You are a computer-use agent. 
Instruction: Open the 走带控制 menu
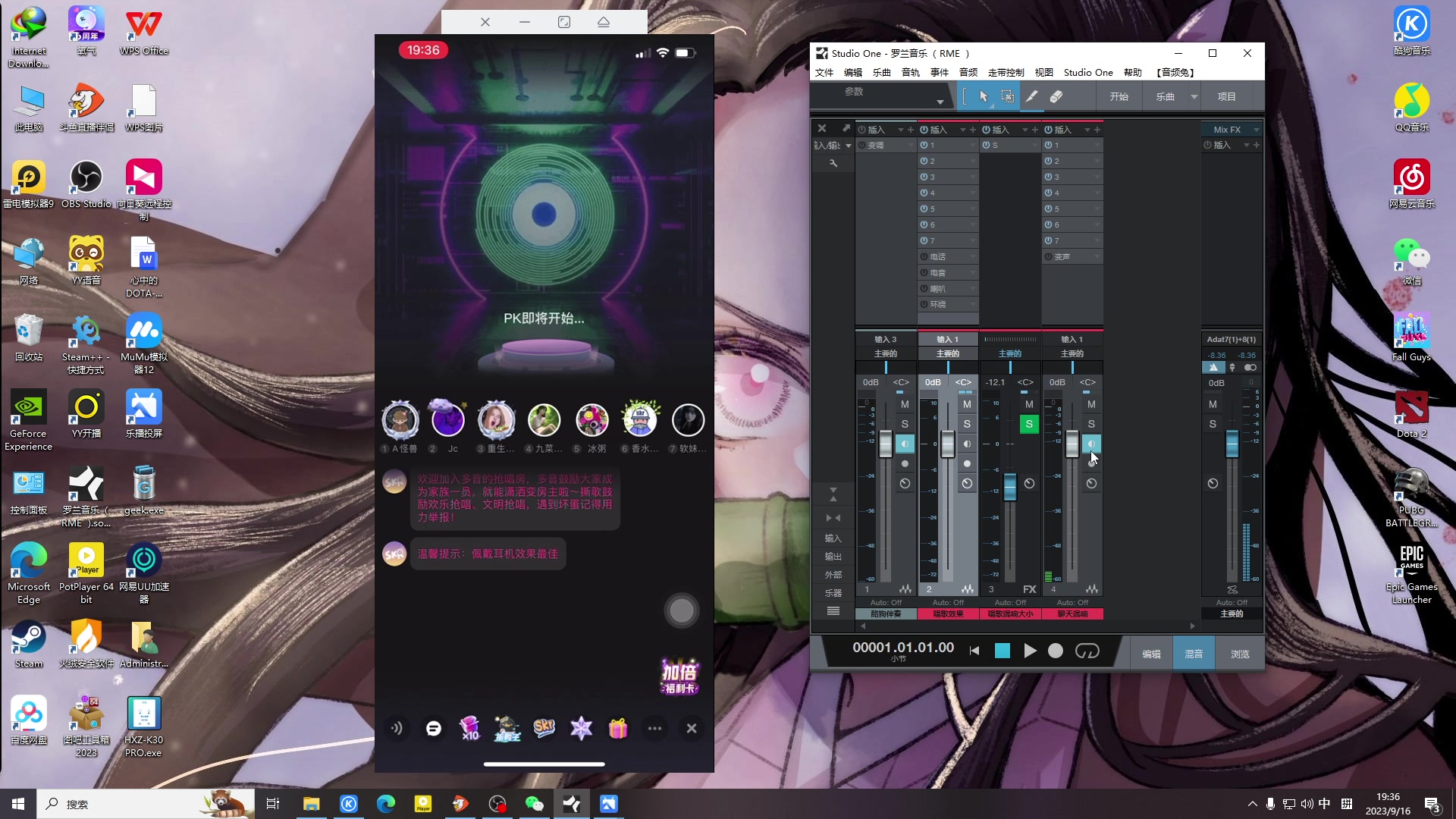[1006, 73]
